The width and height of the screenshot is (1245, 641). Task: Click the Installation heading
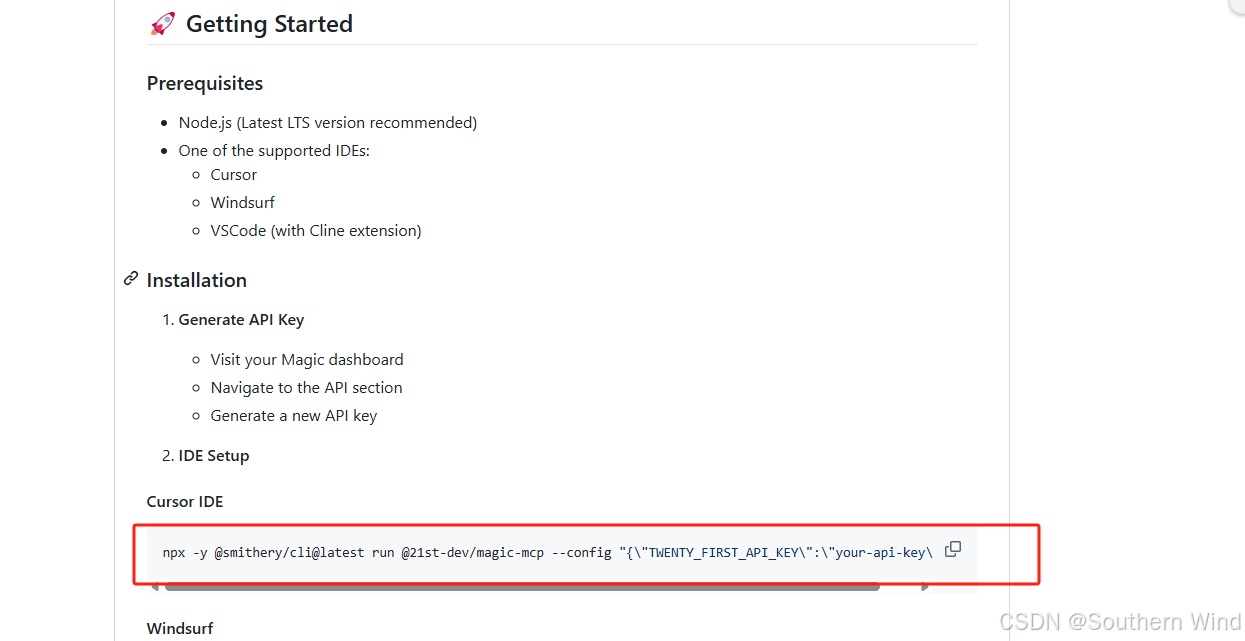(197, 280)
